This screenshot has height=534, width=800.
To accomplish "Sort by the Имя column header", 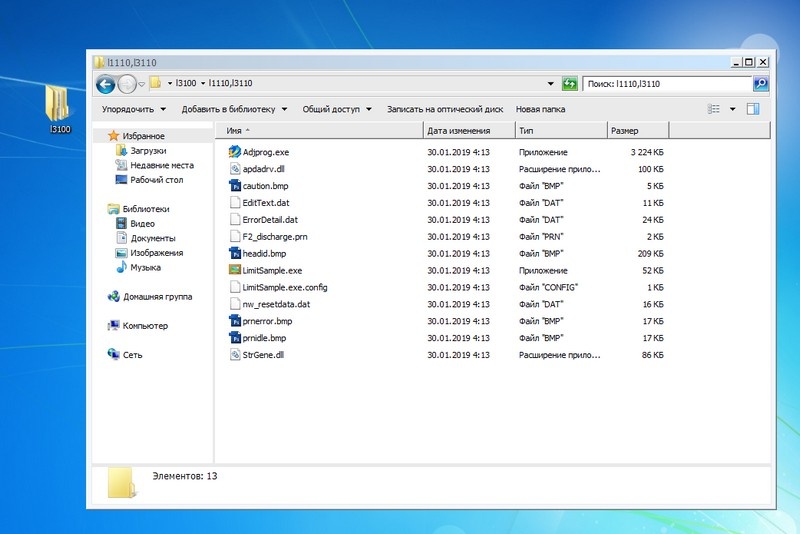I will tap(320, 131).
